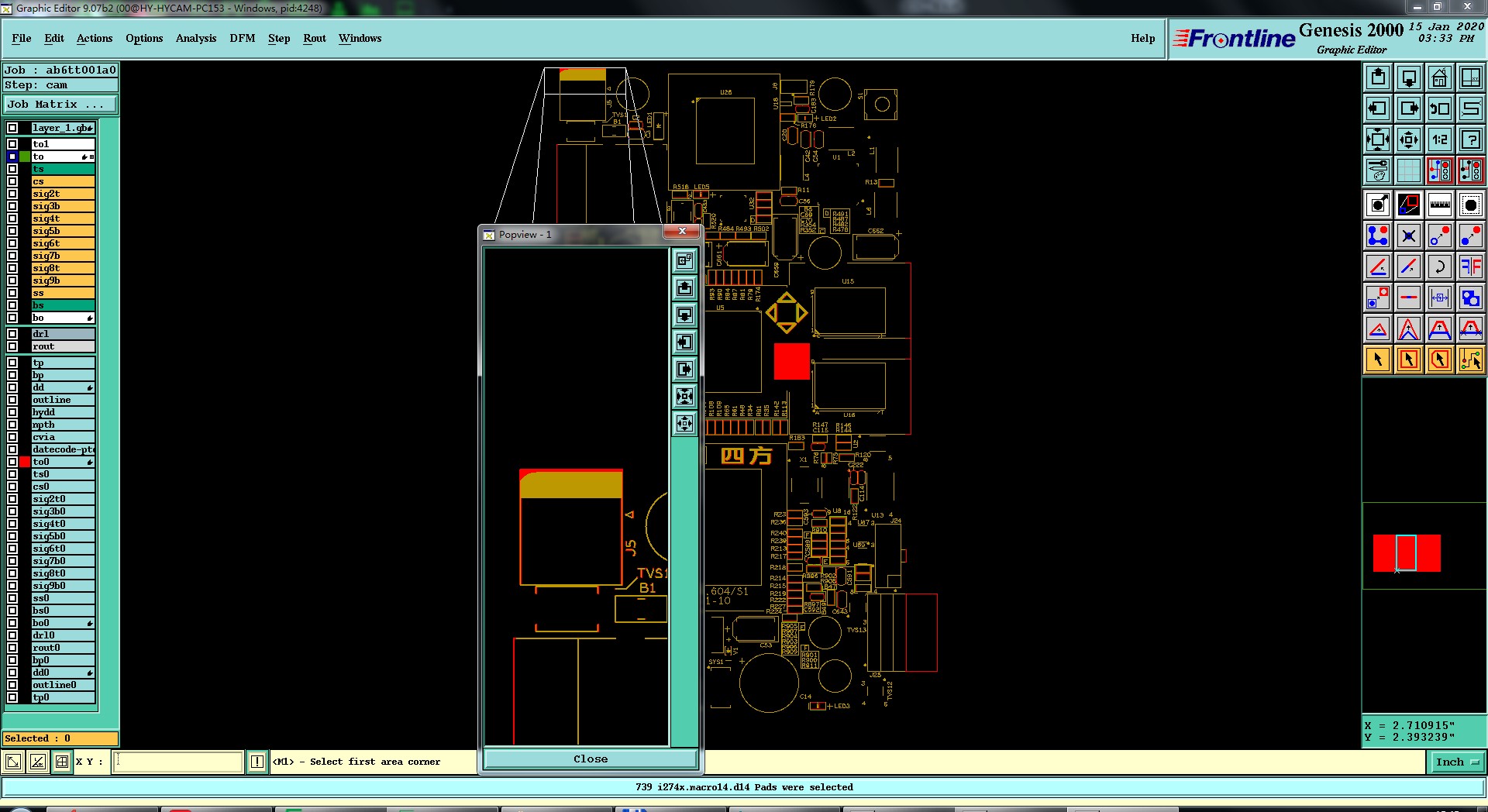The height and width of the screenshot is (812, 1488).
Task: Click the Close button in Popview window
Action: pos(591,759)
